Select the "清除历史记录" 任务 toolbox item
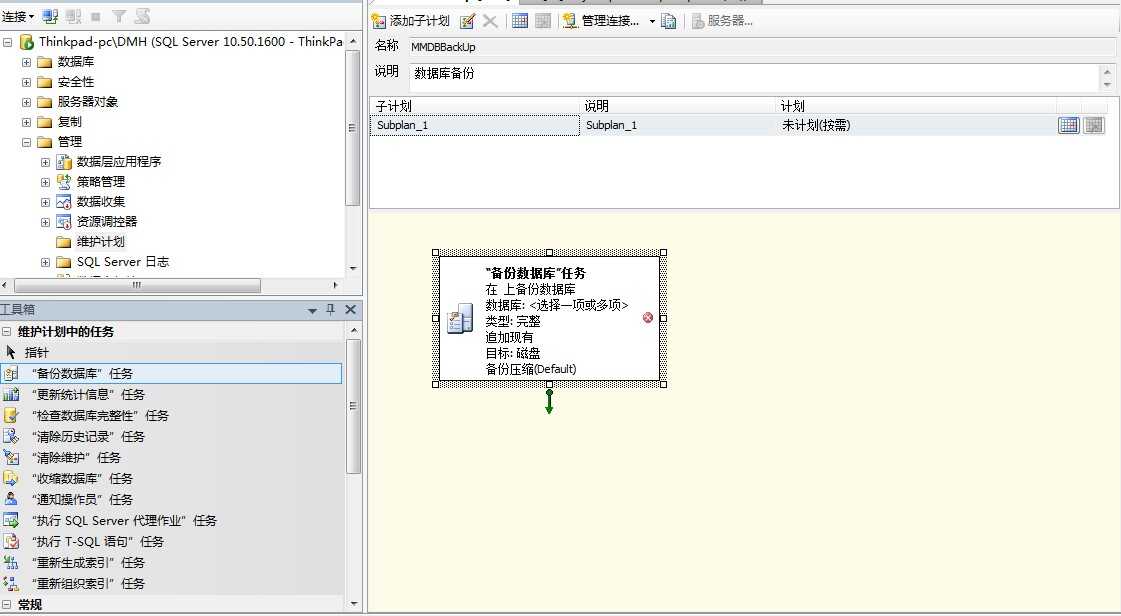Viewport: 1121px width, 616px height. coord(172,437)
